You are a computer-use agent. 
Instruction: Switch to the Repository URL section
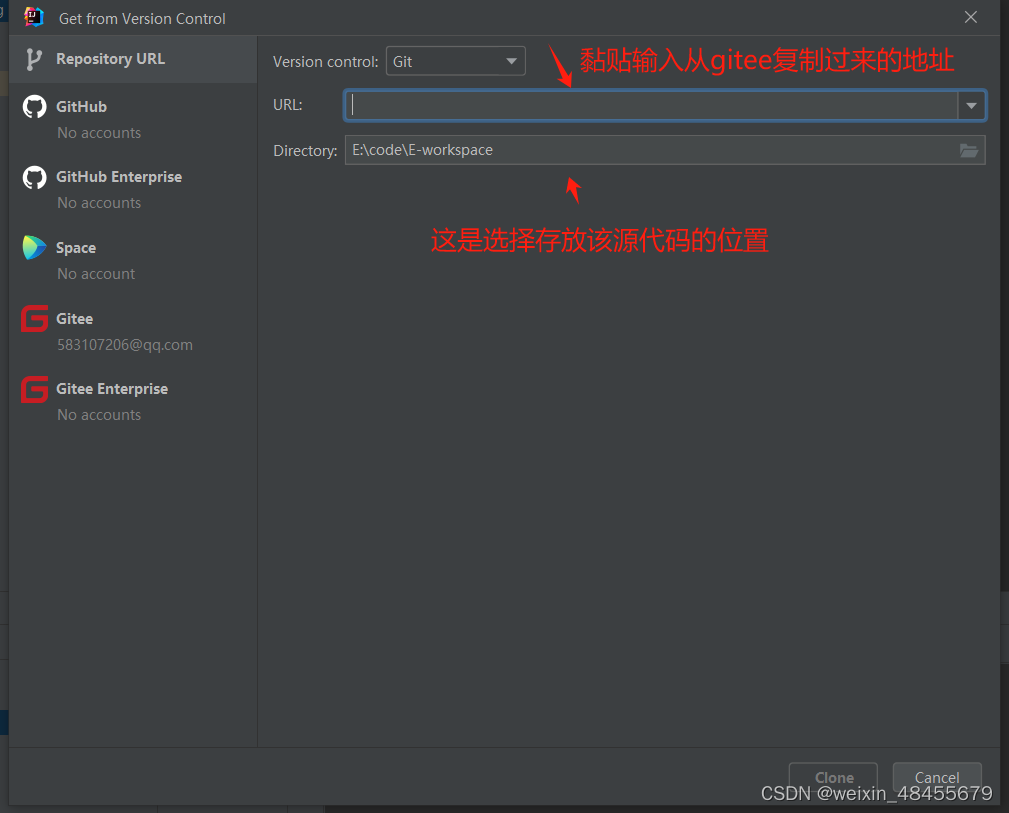[110, 58]
